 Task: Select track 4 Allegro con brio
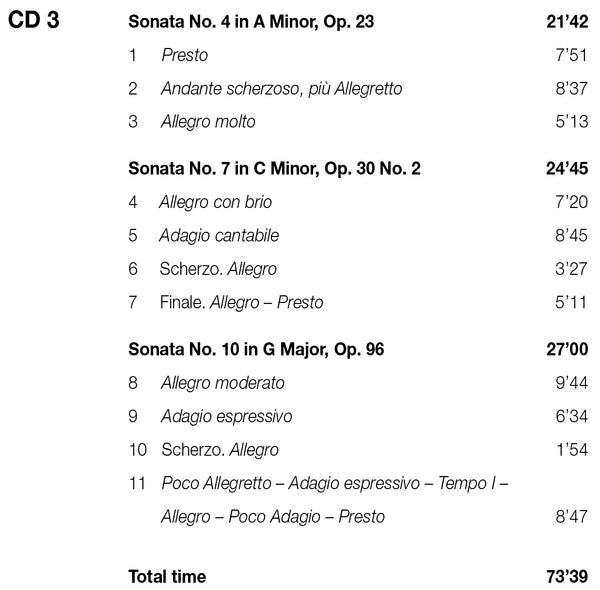(x=215, y=203)
